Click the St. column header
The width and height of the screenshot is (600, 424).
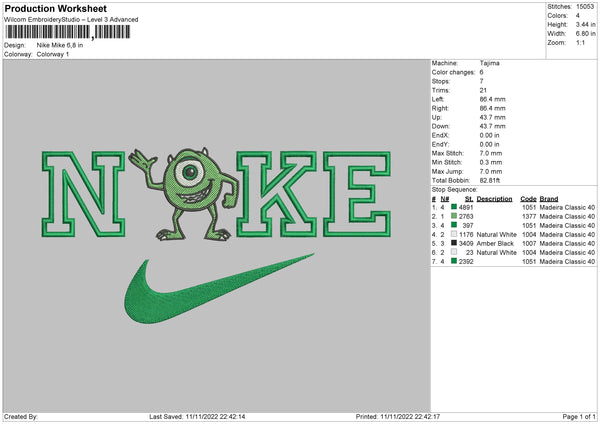coord(469,199)
